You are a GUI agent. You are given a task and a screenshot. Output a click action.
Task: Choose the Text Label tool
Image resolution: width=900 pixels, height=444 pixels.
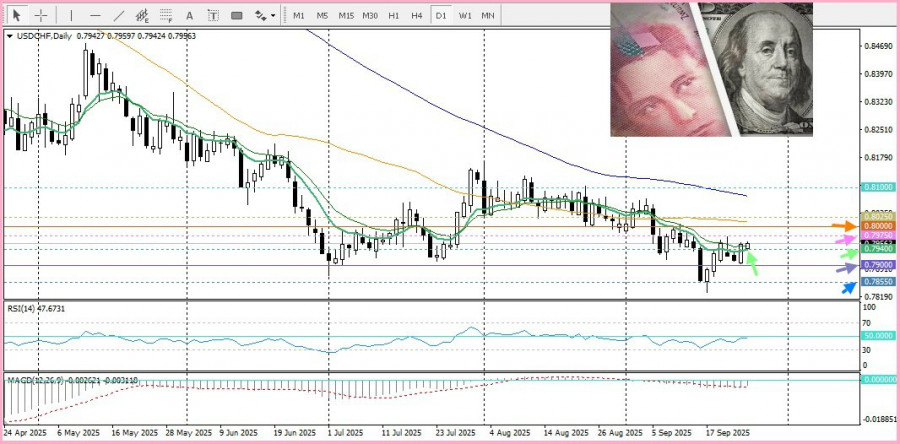[213, 15]
